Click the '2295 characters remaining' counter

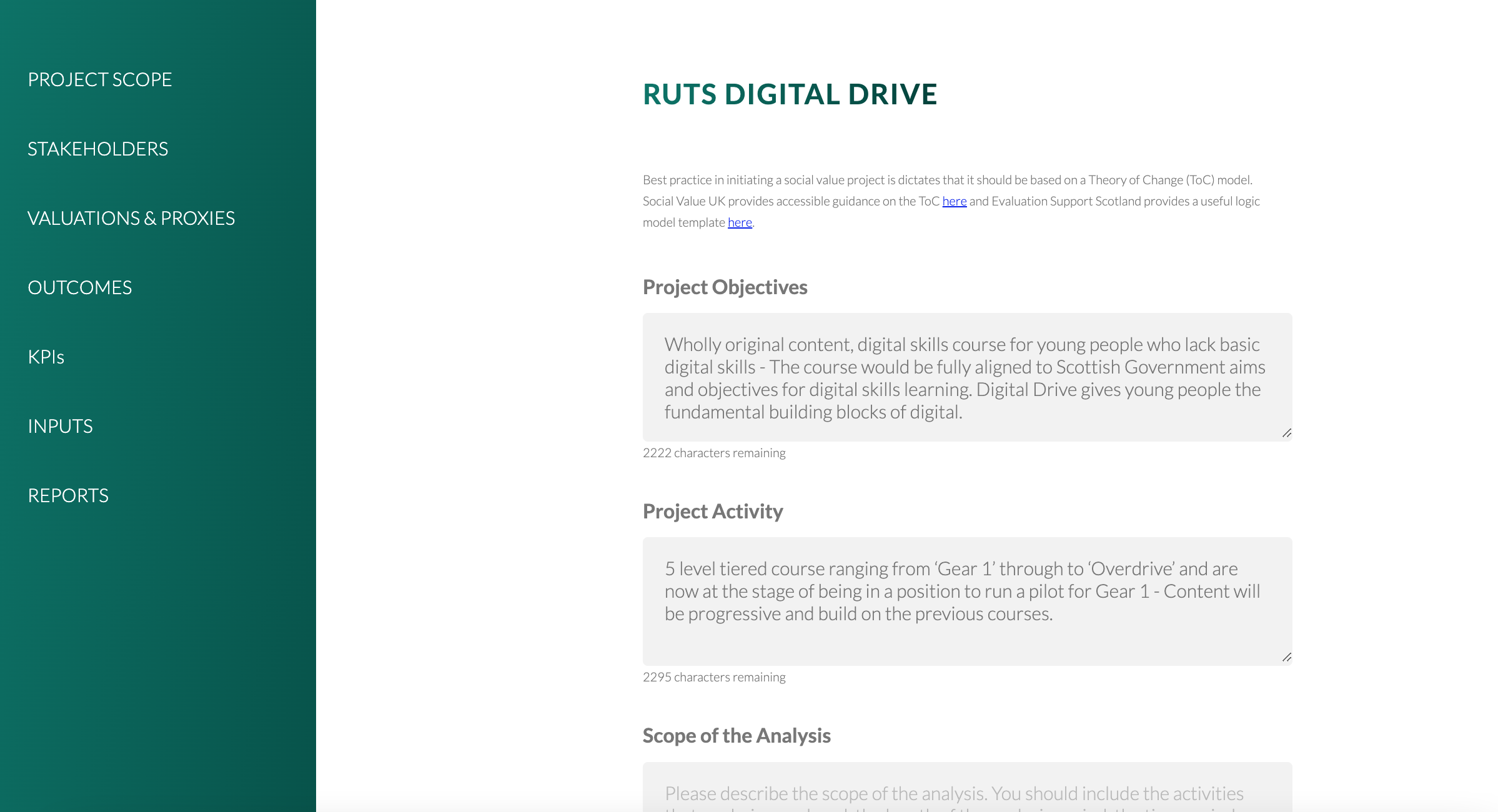[x=714, y=677]
